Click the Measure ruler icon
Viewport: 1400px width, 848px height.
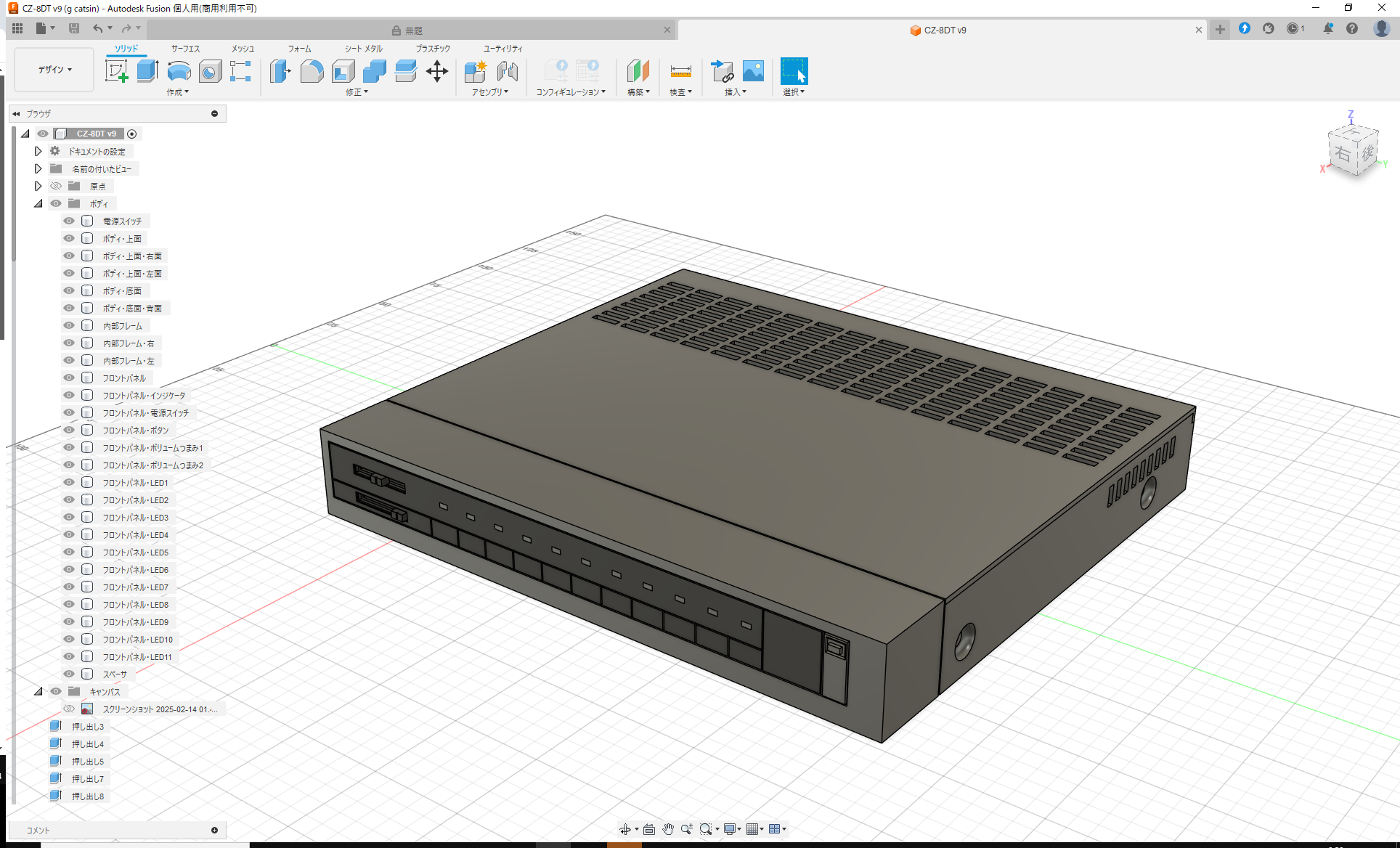click(x=680, y=71)
